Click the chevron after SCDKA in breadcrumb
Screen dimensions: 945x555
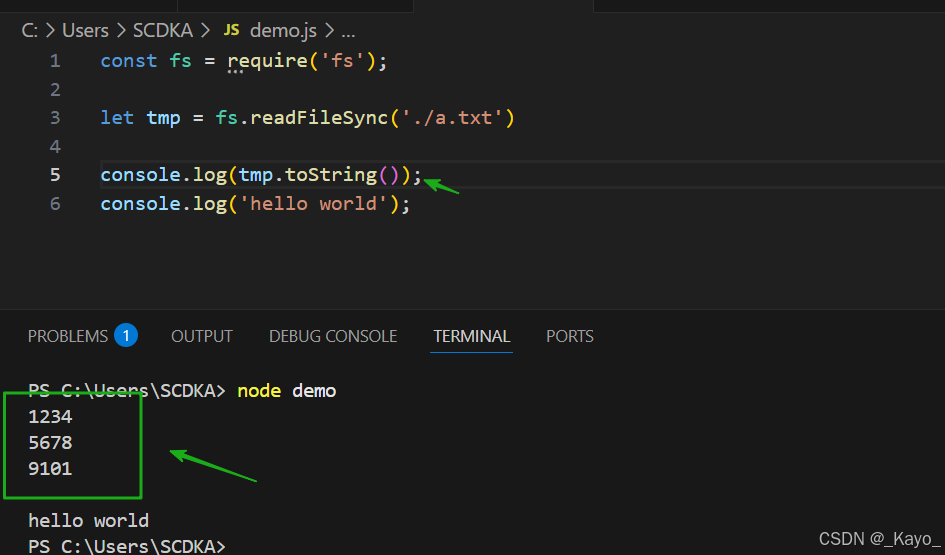click(x=206, y=30)
